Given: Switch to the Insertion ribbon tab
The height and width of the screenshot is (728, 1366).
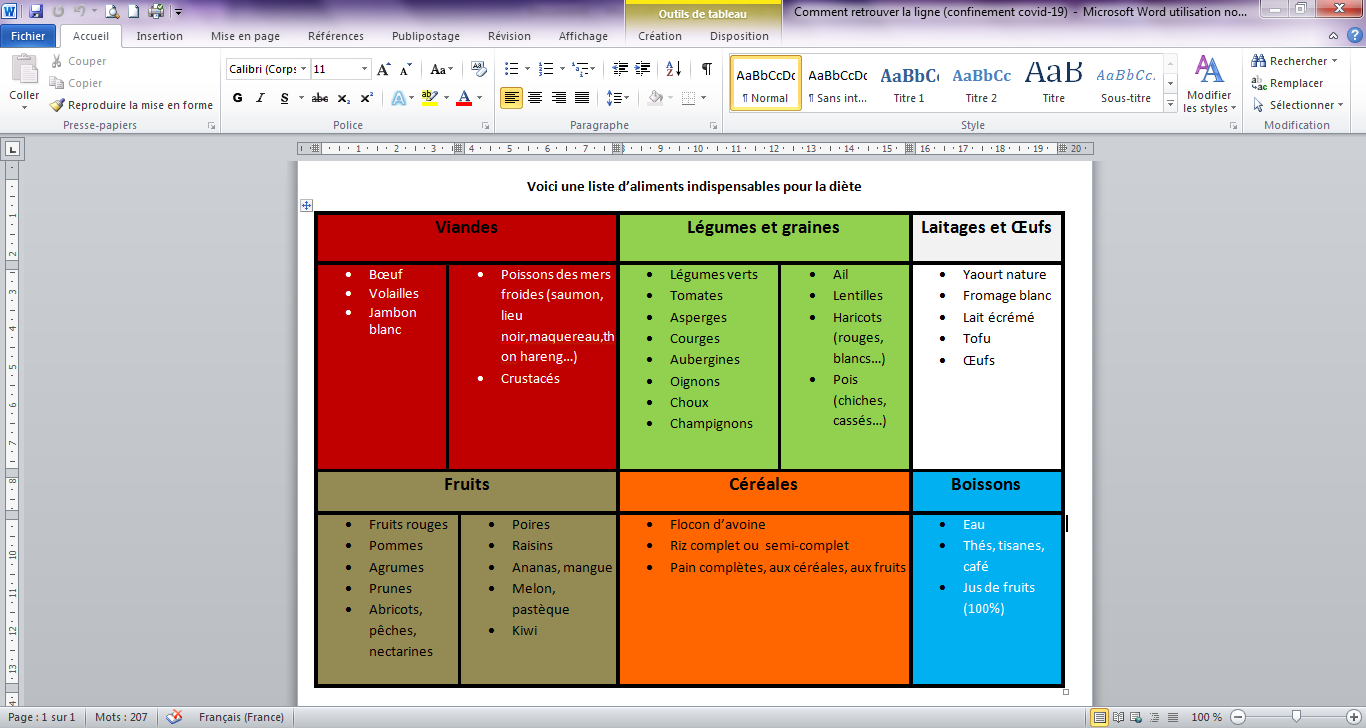Looking at the screenshot, I should pos(159,35).
